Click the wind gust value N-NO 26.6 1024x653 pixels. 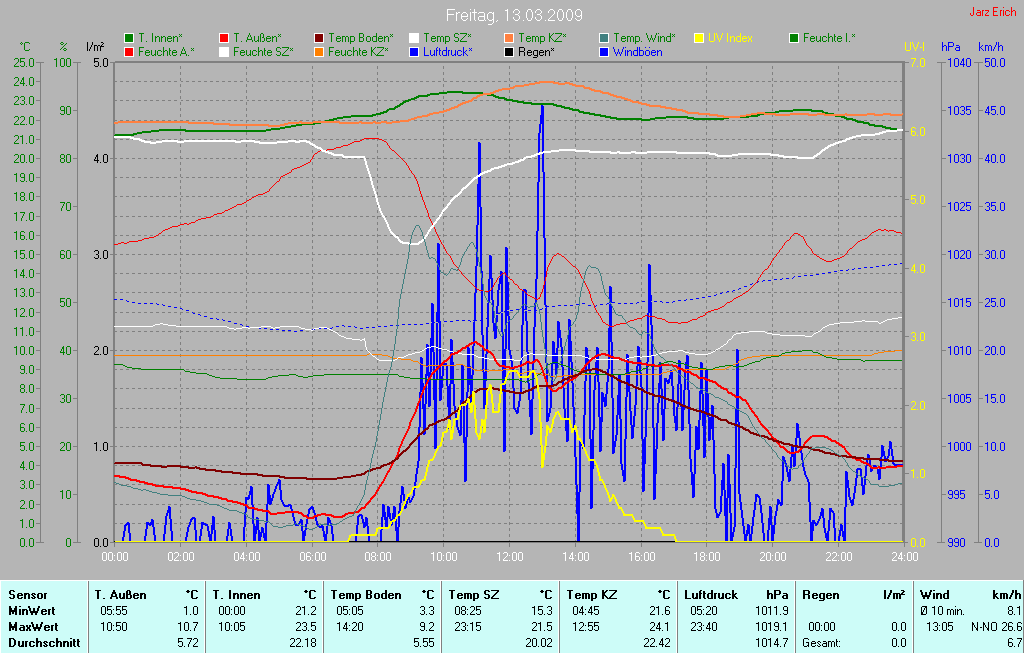(996, 626)
